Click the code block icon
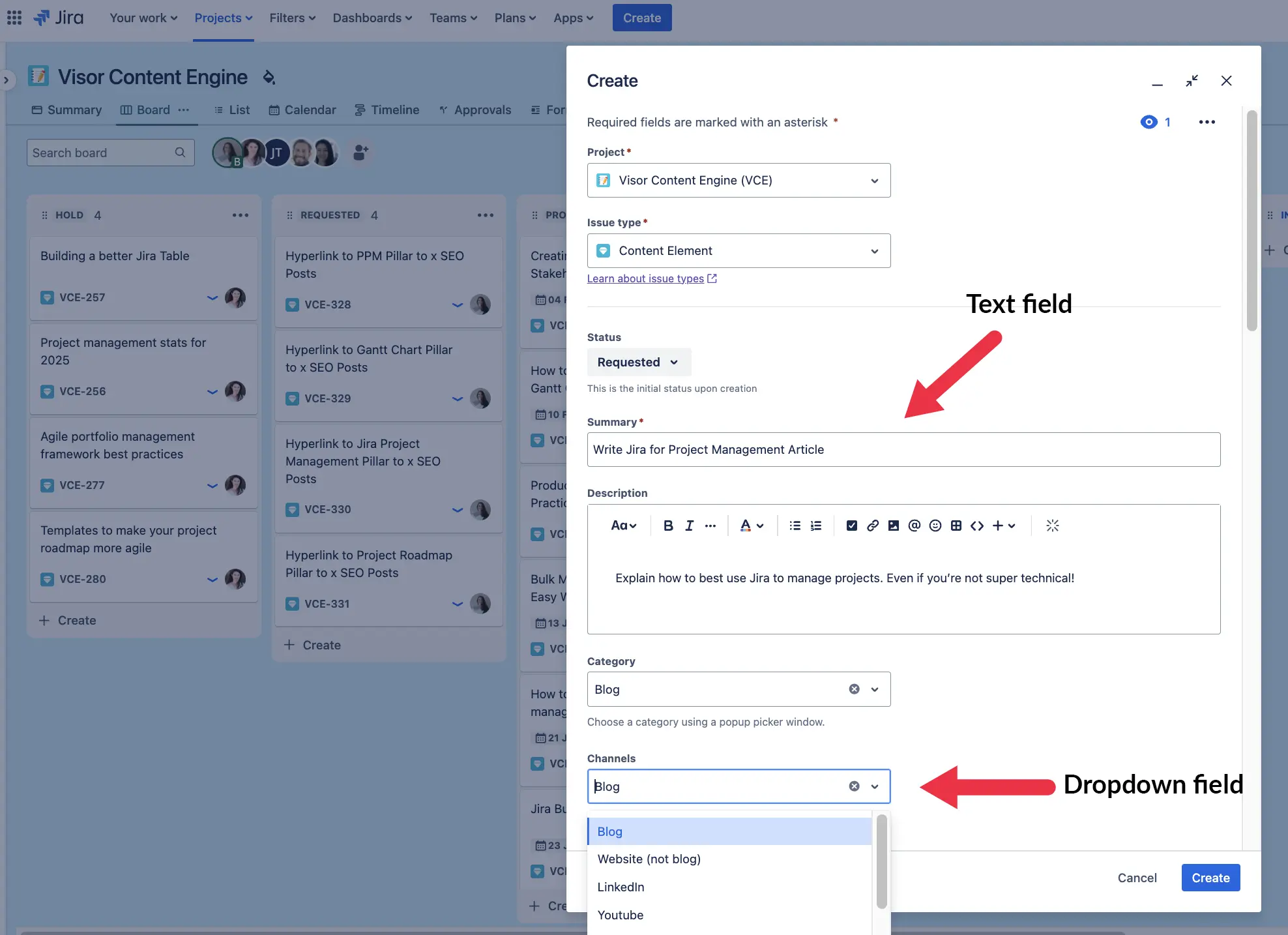Image resolution: width=1288 pixels, height=935 pixels. tap(975, 524)
